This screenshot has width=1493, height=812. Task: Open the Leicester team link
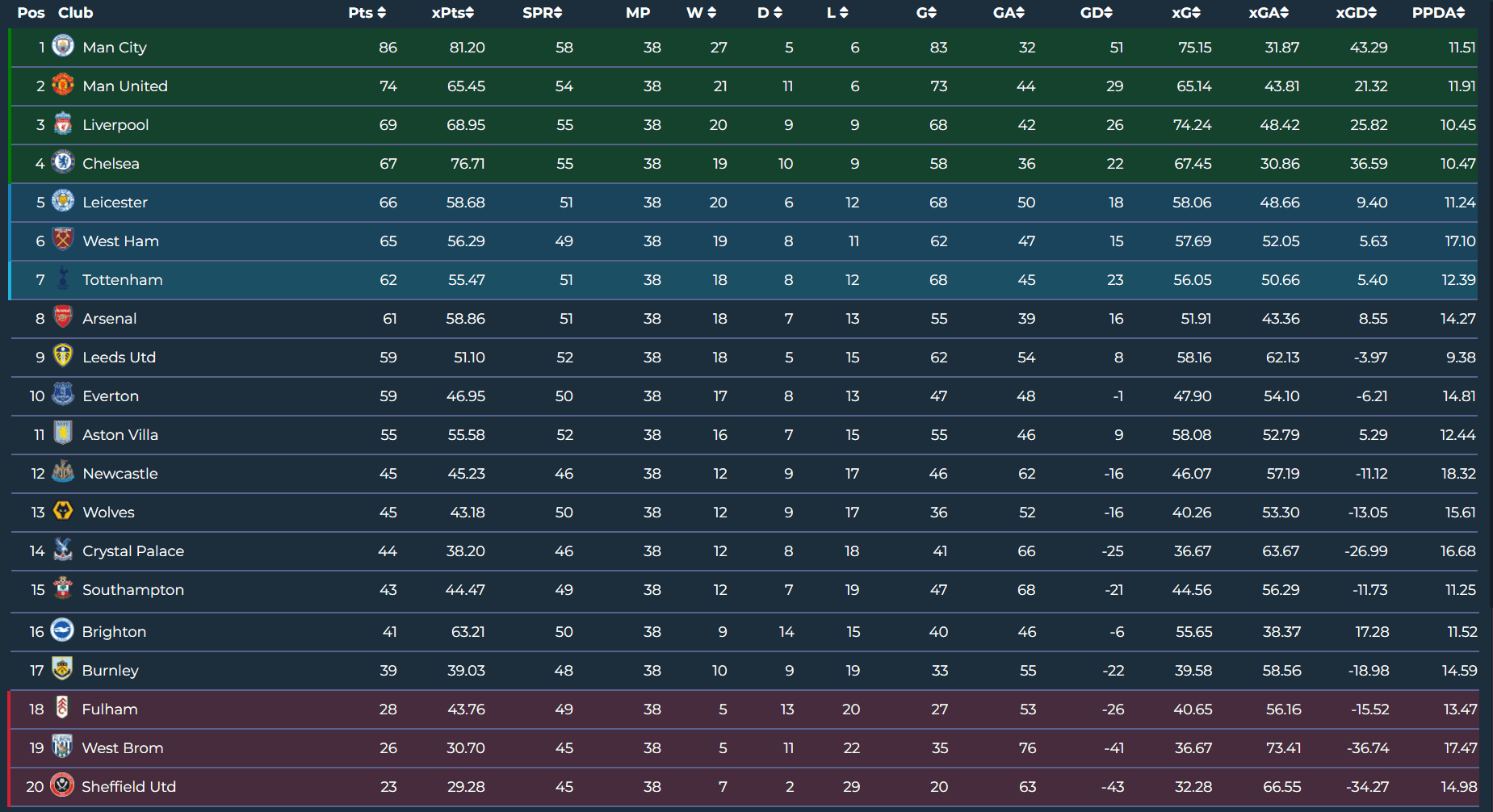click(x=115, y=203)
